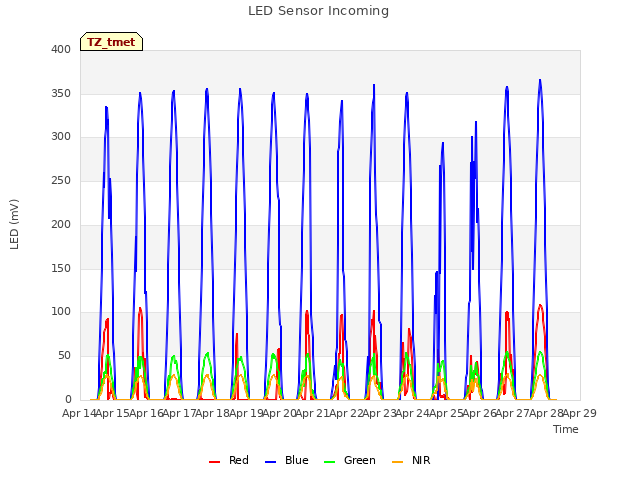Click the TZ_tmet annotation label

tap(111, 42)
